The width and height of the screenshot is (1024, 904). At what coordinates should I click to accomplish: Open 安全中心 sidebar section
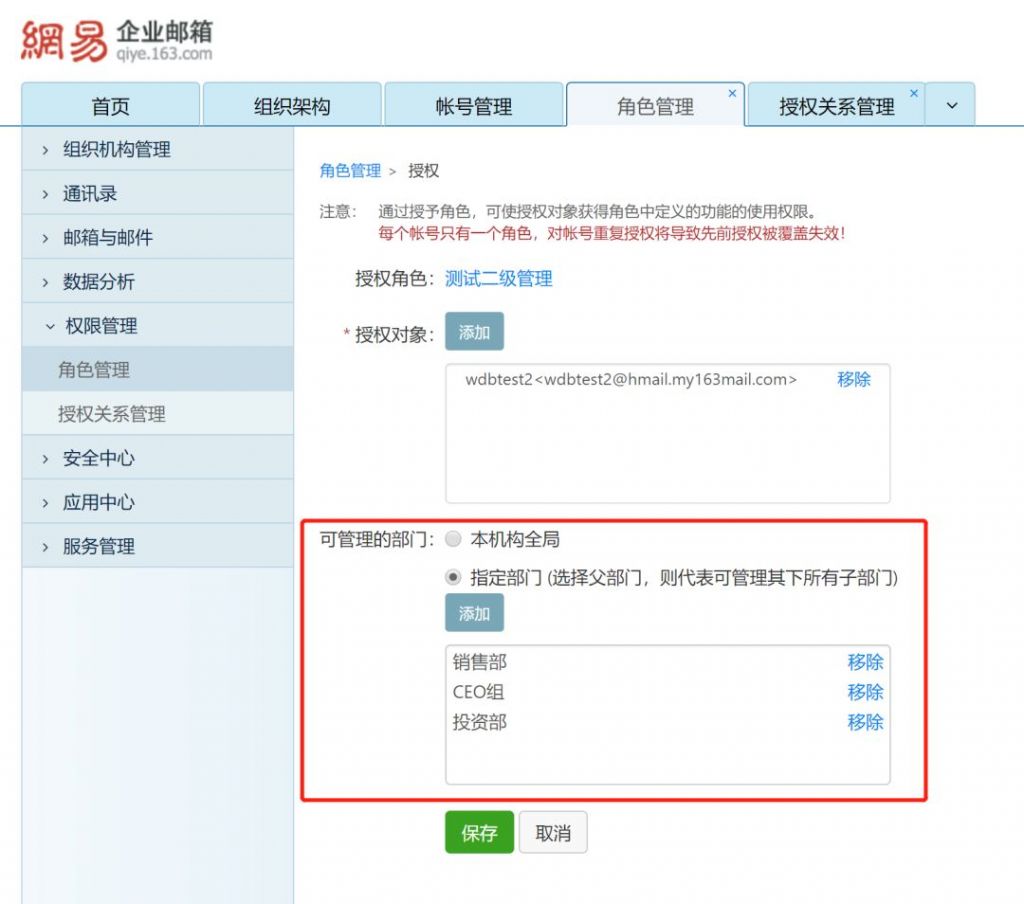(157, 458)
